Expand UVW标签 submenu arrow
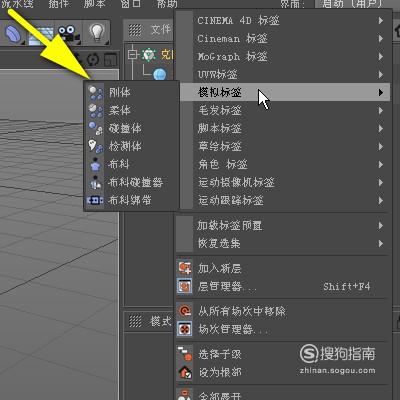Viewport: 400px width, 400px height. coord(381,74)
